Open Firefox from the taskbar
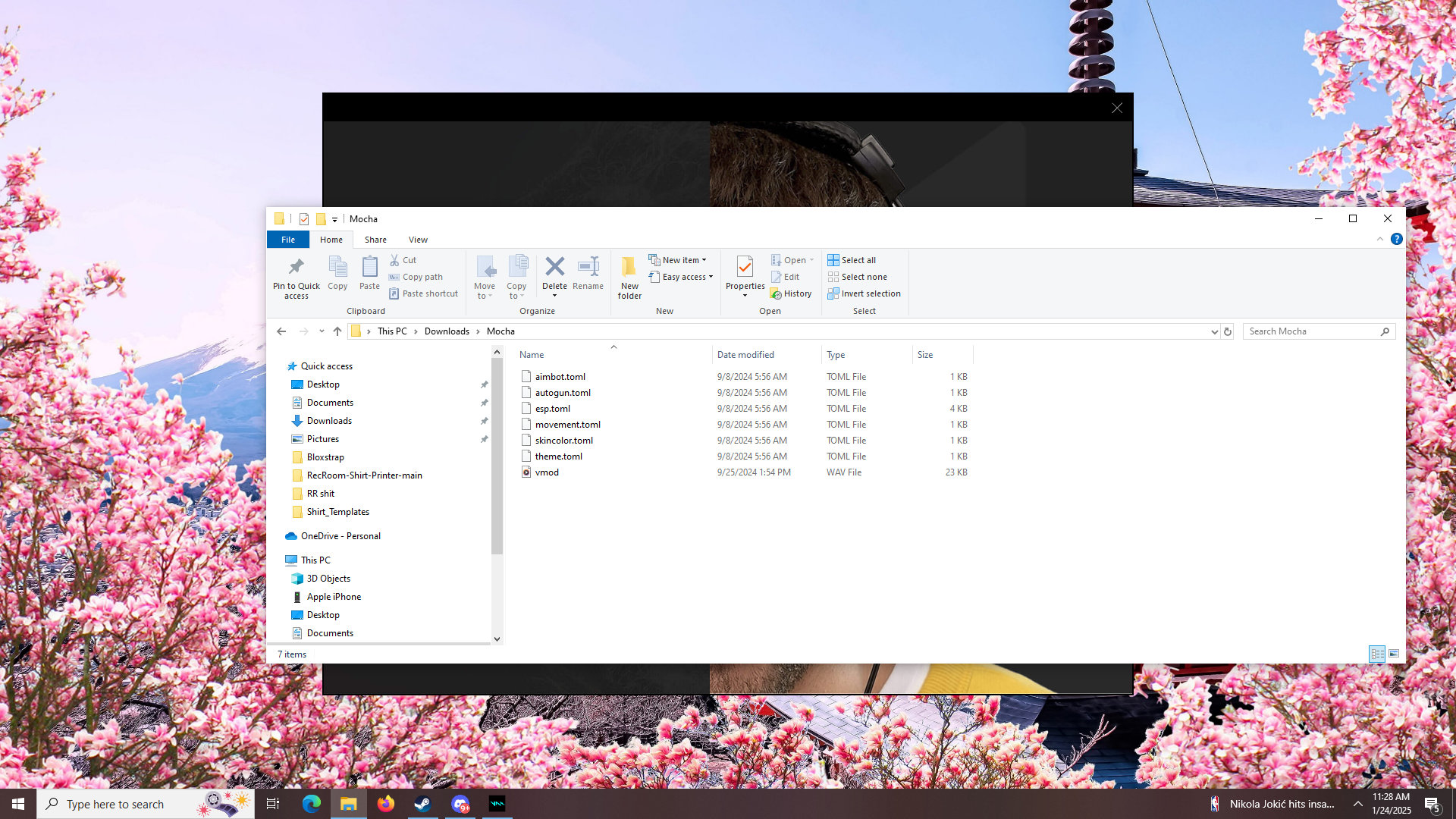 386,804
